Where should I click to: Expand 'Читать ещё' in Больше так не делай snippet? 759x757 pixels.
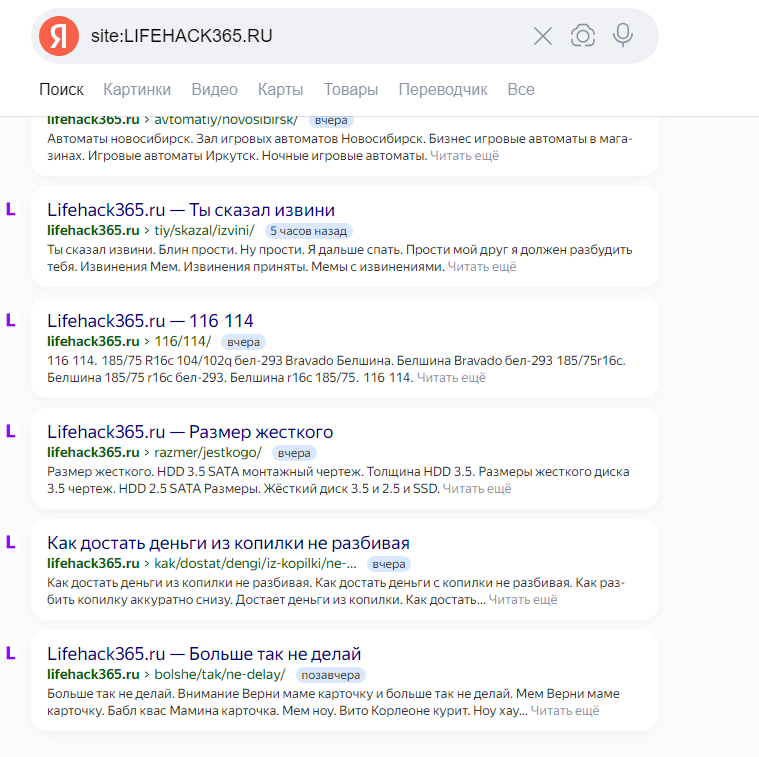565,711
